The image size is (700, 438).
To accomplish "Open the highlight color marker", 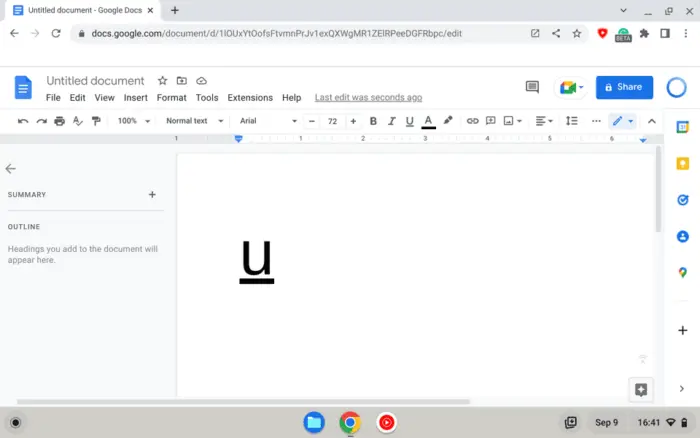I will (x=448, y=121).
